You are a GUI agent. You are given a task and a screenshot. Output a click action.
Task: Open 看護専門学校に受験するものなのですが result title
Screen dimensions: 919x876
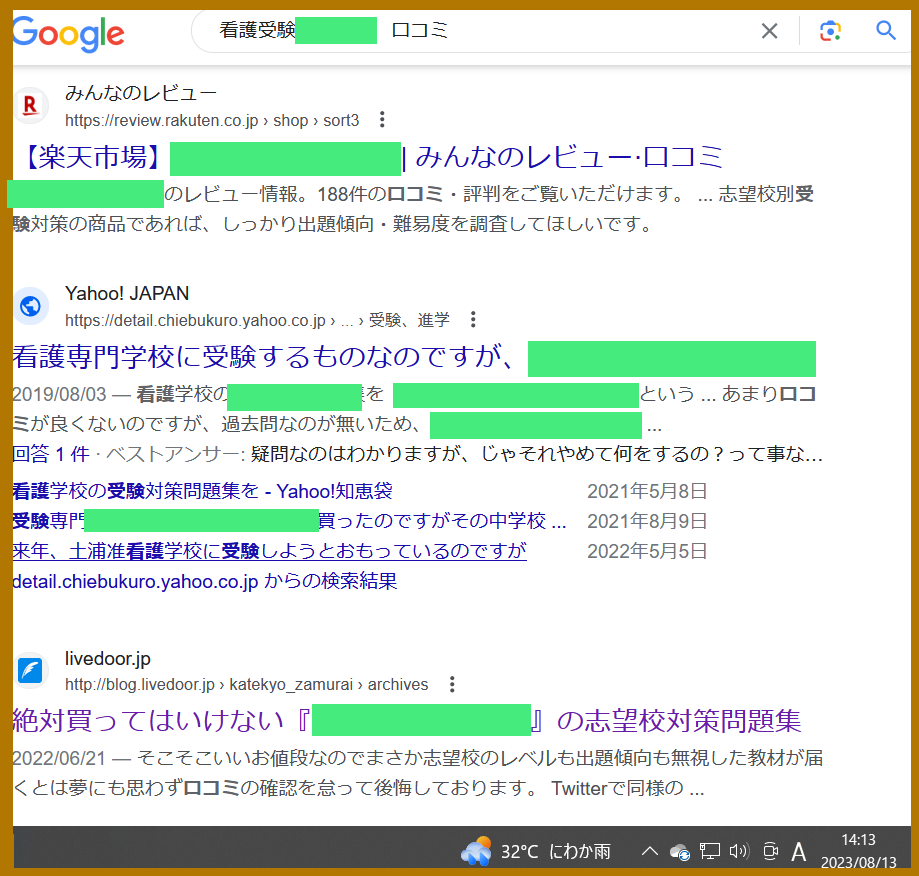tap(414, 357)
